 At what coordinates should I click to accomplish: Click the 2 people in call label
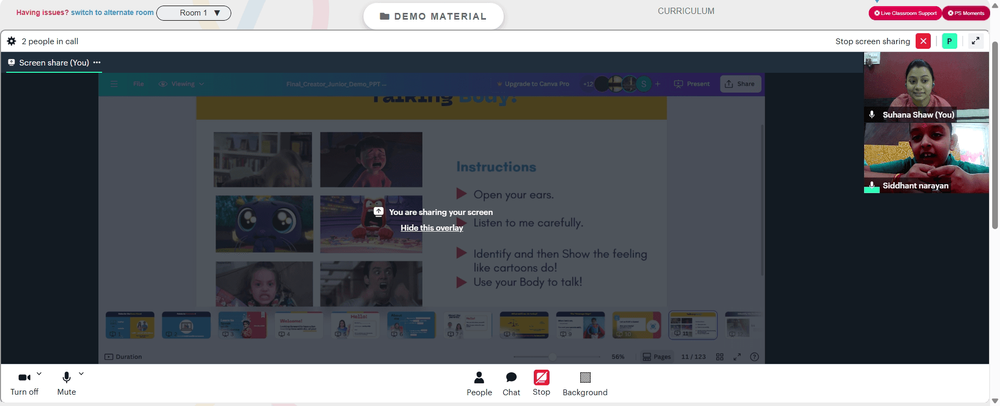pyautogui.click(x=50, y=41)
